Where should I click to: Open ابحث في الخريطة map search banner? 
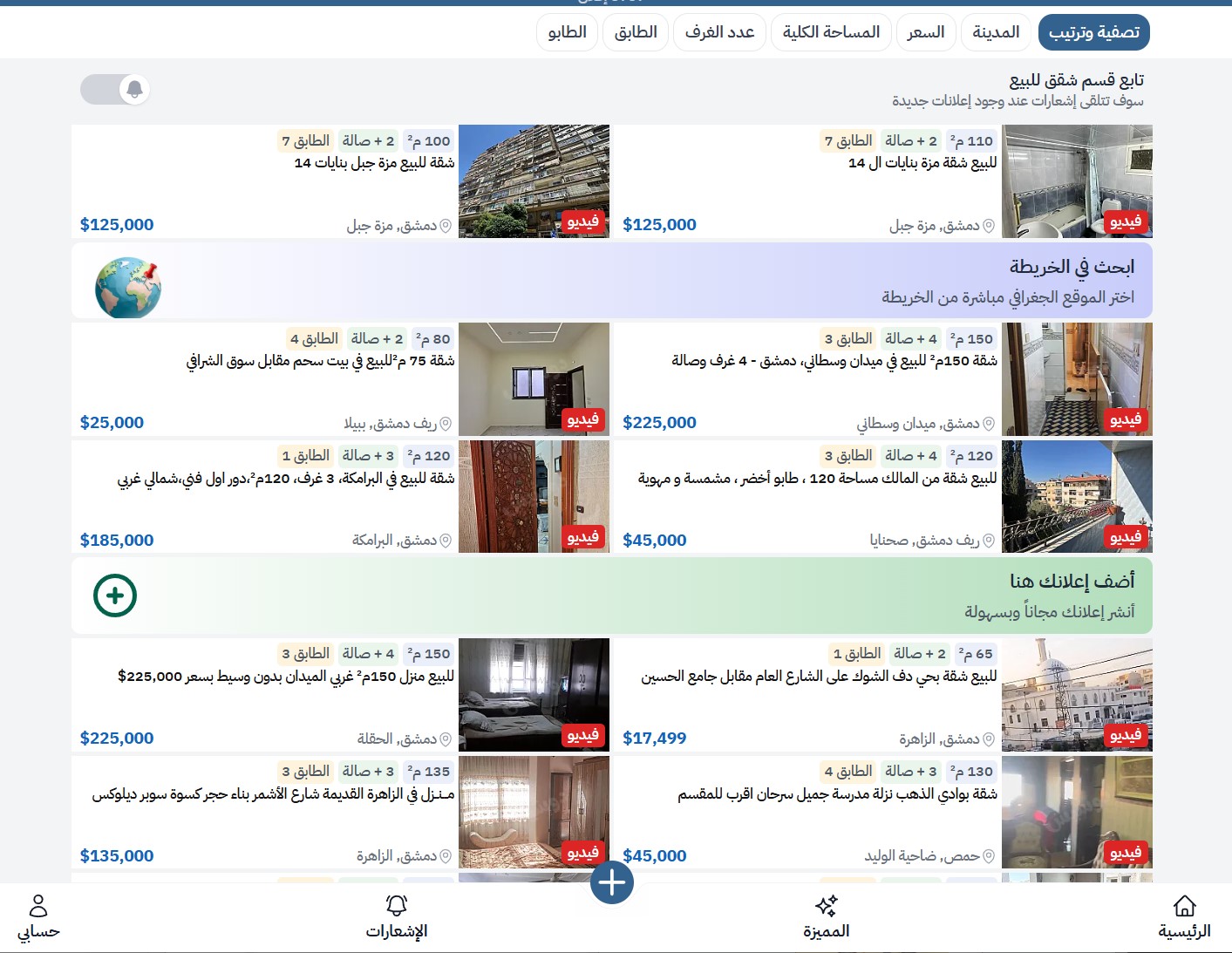(612, 281)
